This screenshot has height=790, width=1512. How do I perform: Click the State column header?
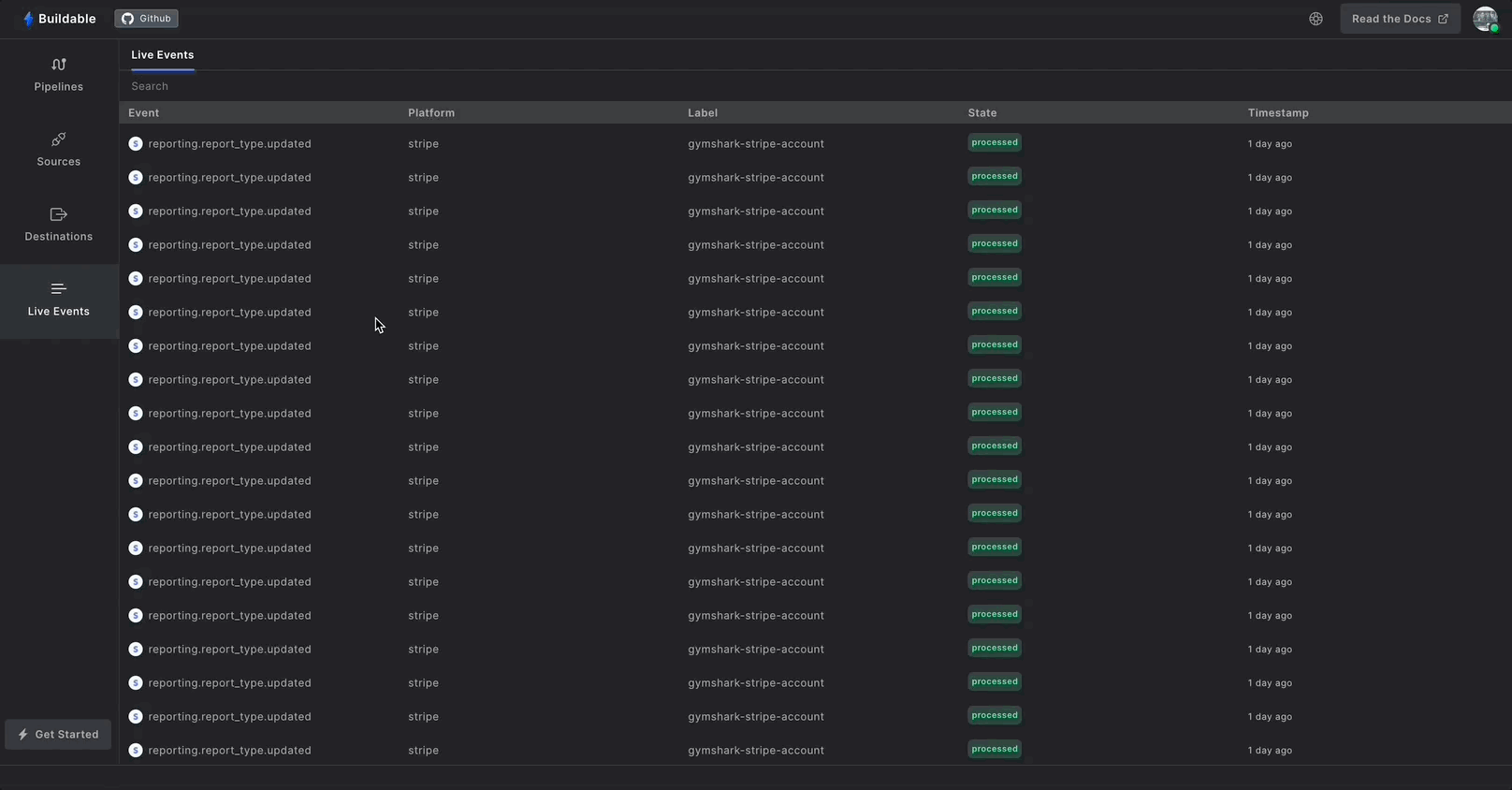(x=982, y=113)
